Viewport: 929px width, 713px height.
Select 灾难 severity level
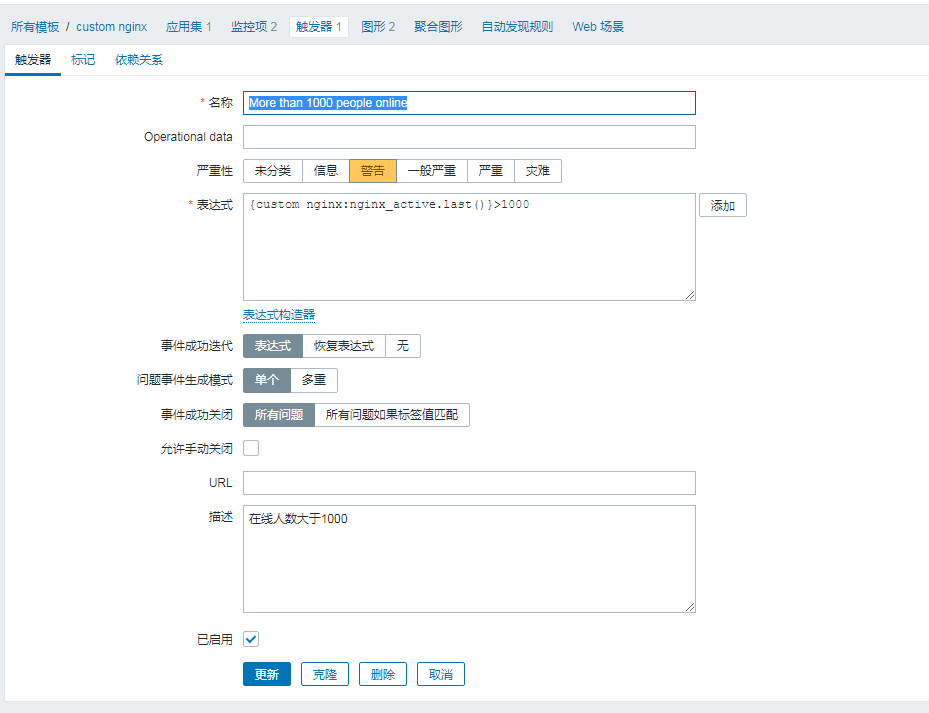point(538,171)
